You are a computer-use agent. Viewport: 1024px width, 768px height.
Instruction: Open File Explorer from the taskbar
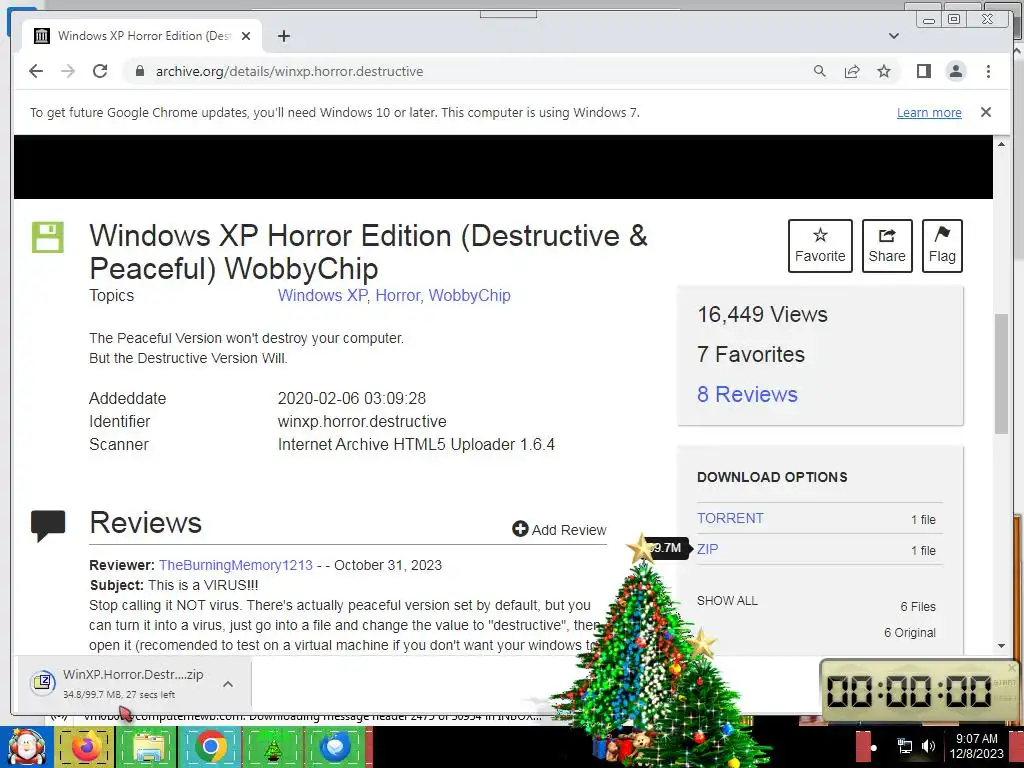click(x=148, y=747)
